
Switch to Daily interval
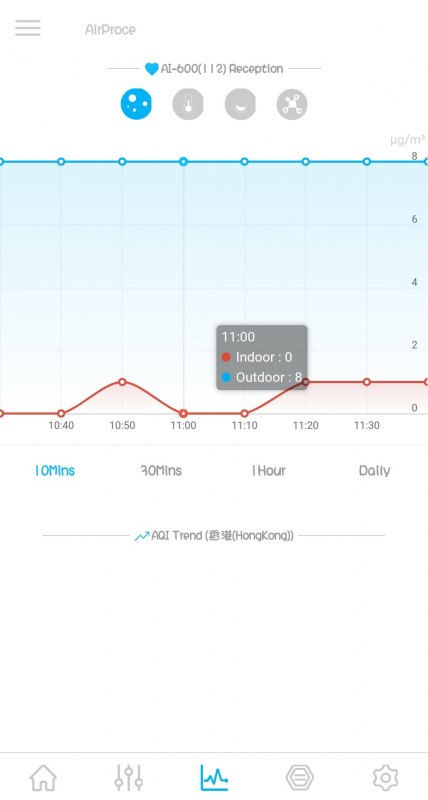coord(374,470)
